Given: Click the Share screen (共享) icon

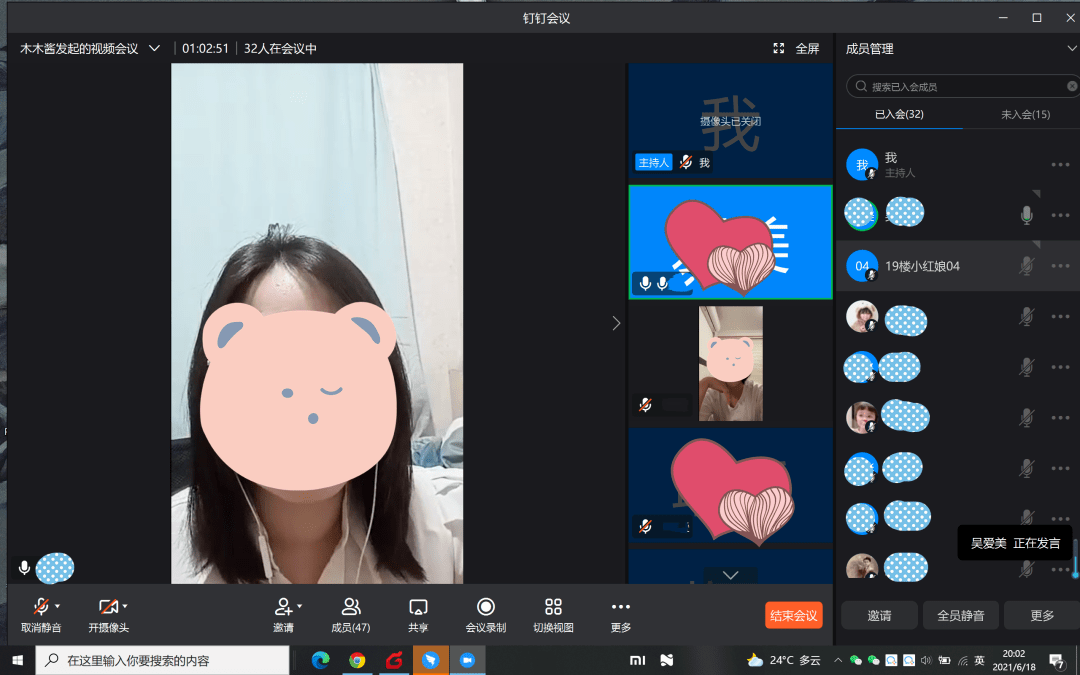Looking at the screenshot, I should click(x=418, y=607).
